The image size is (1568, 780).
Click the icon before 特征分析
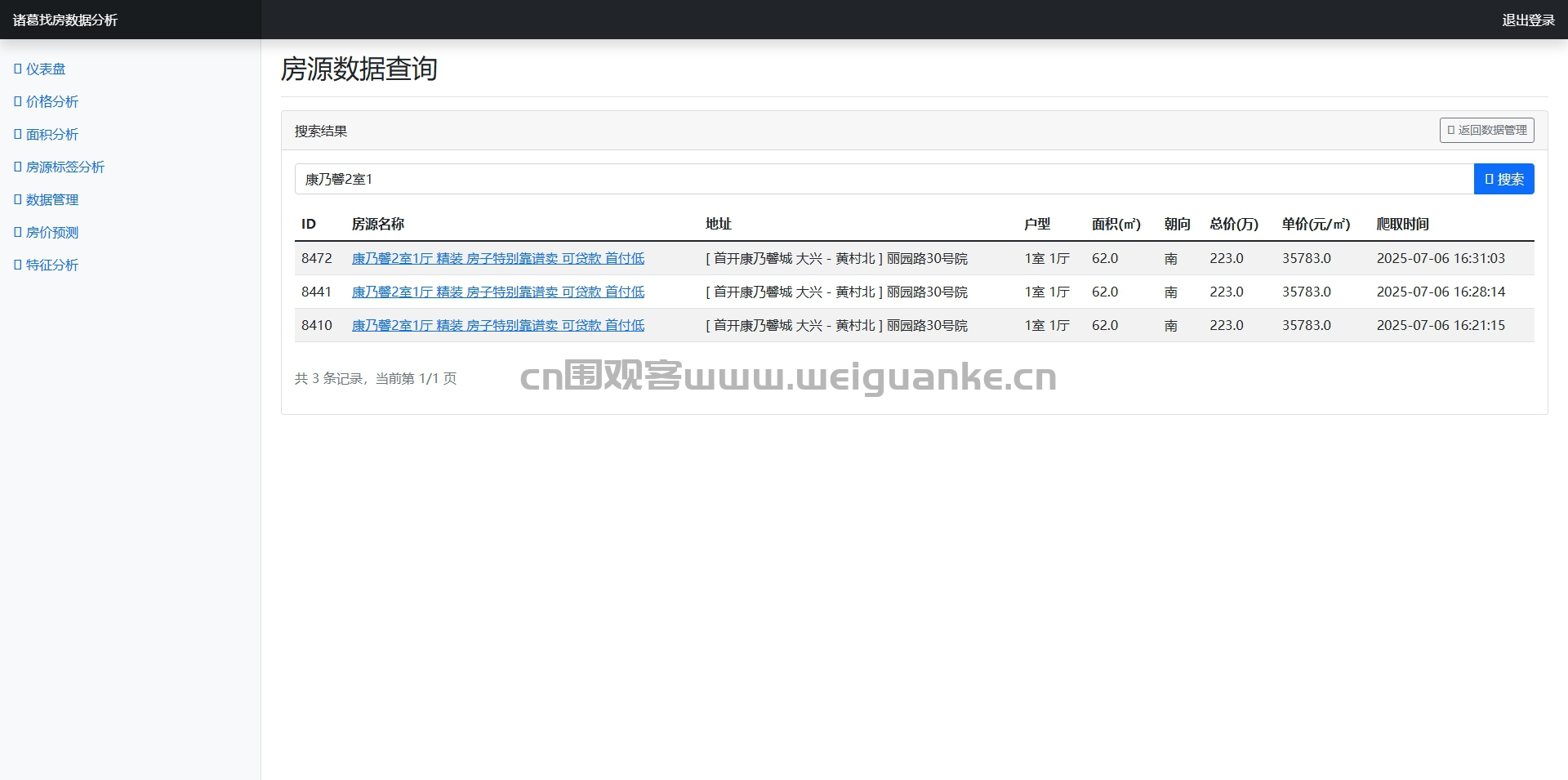pos(18,265)
